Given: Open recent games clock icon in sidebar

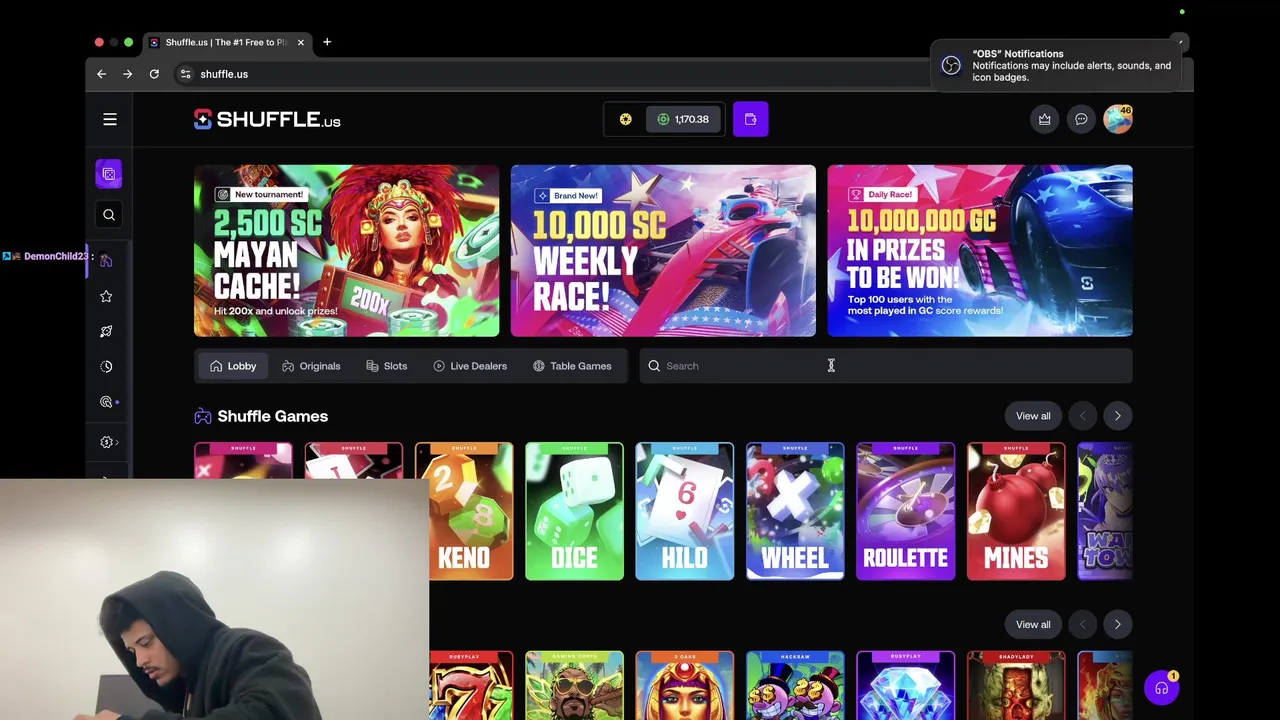Looking at the screenshot, I should click(106, 366).
